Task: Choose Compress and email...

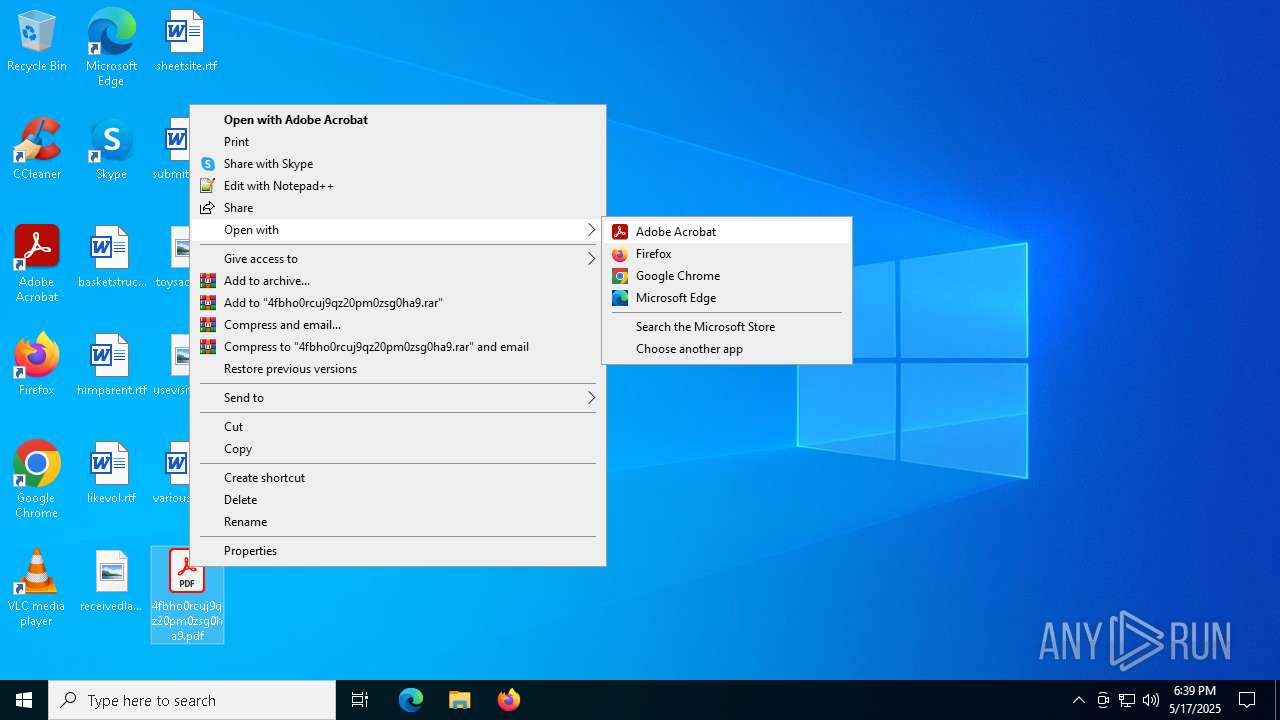Action: pos(398,325)
